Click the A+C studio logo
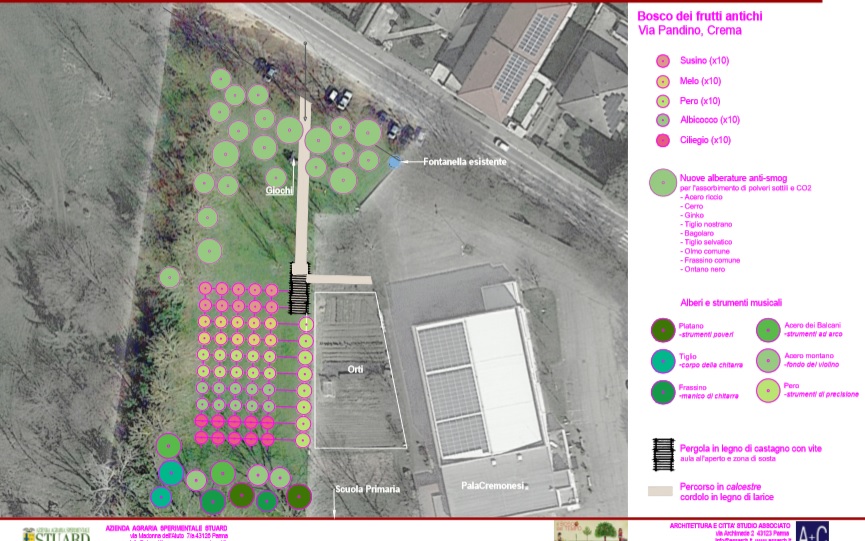 (811, 531)
